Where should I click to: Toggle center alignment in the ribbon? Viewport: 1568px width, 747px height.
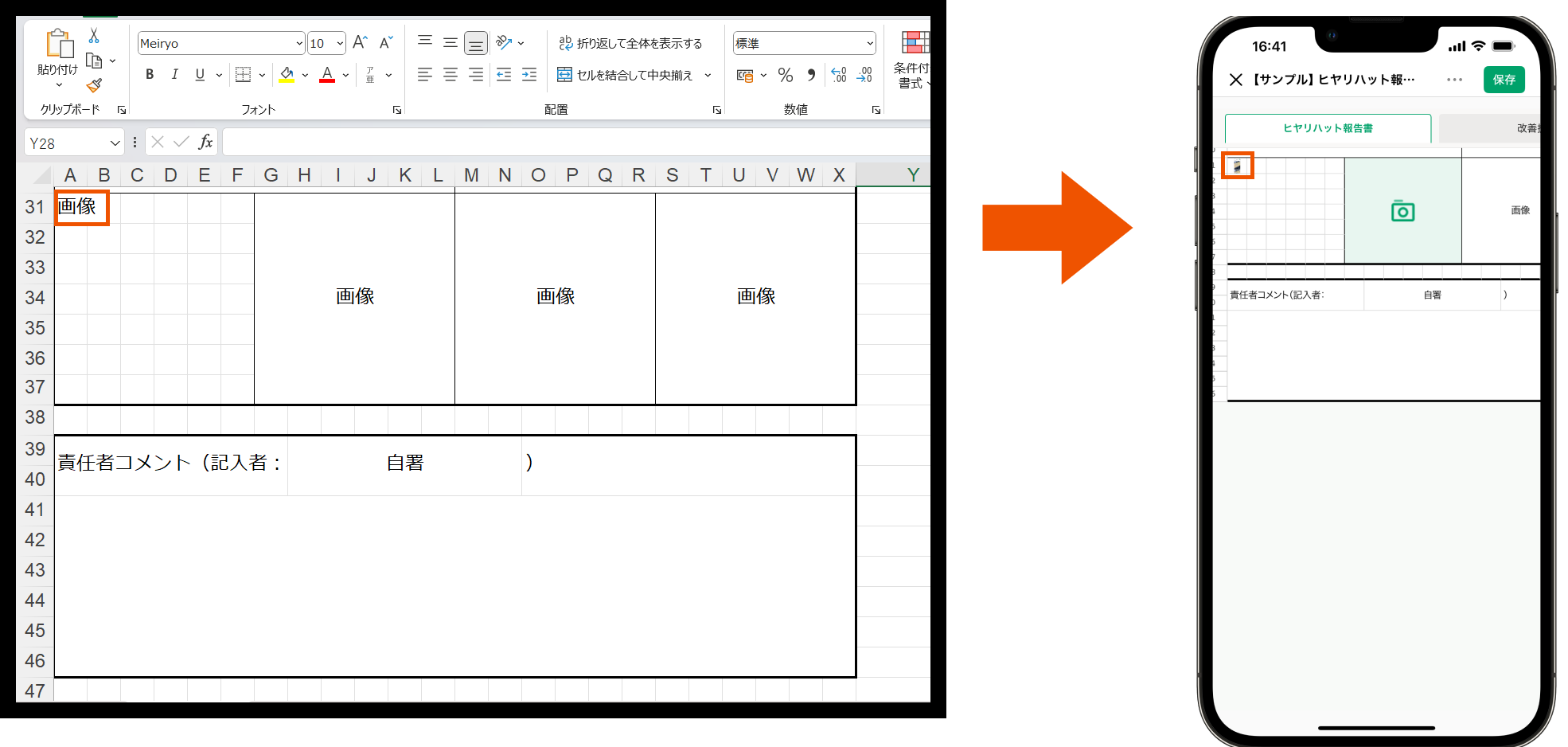[450, 74]
